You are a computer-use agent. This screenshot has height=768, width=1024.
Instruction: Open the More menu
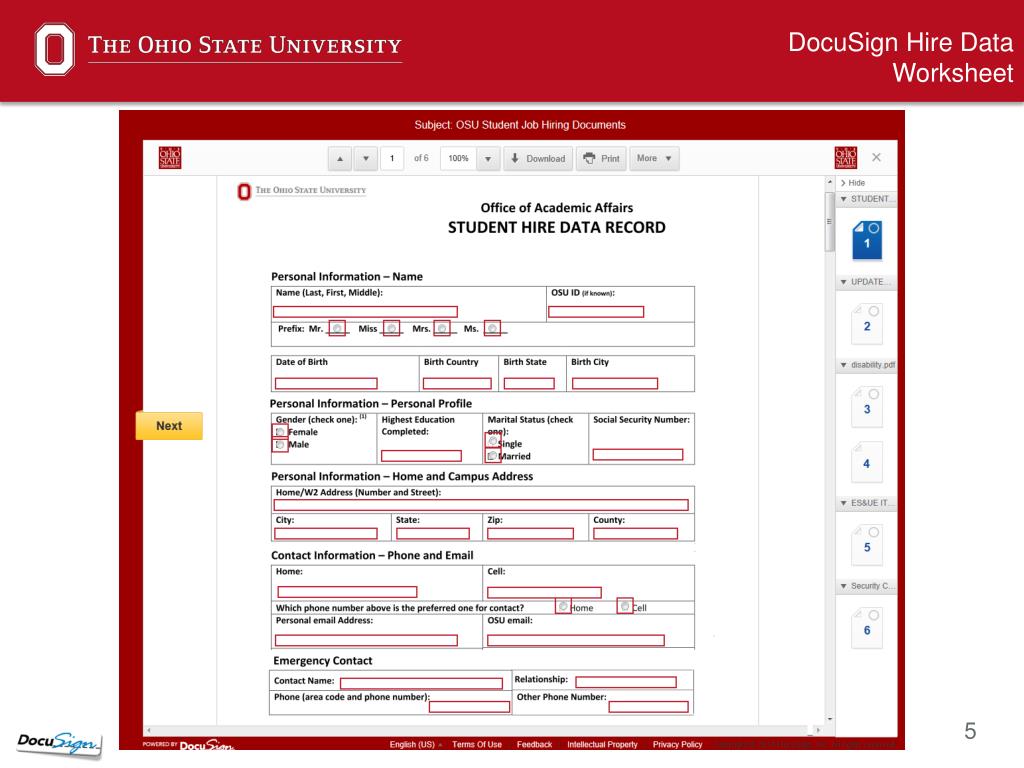[x=654, y=159]
